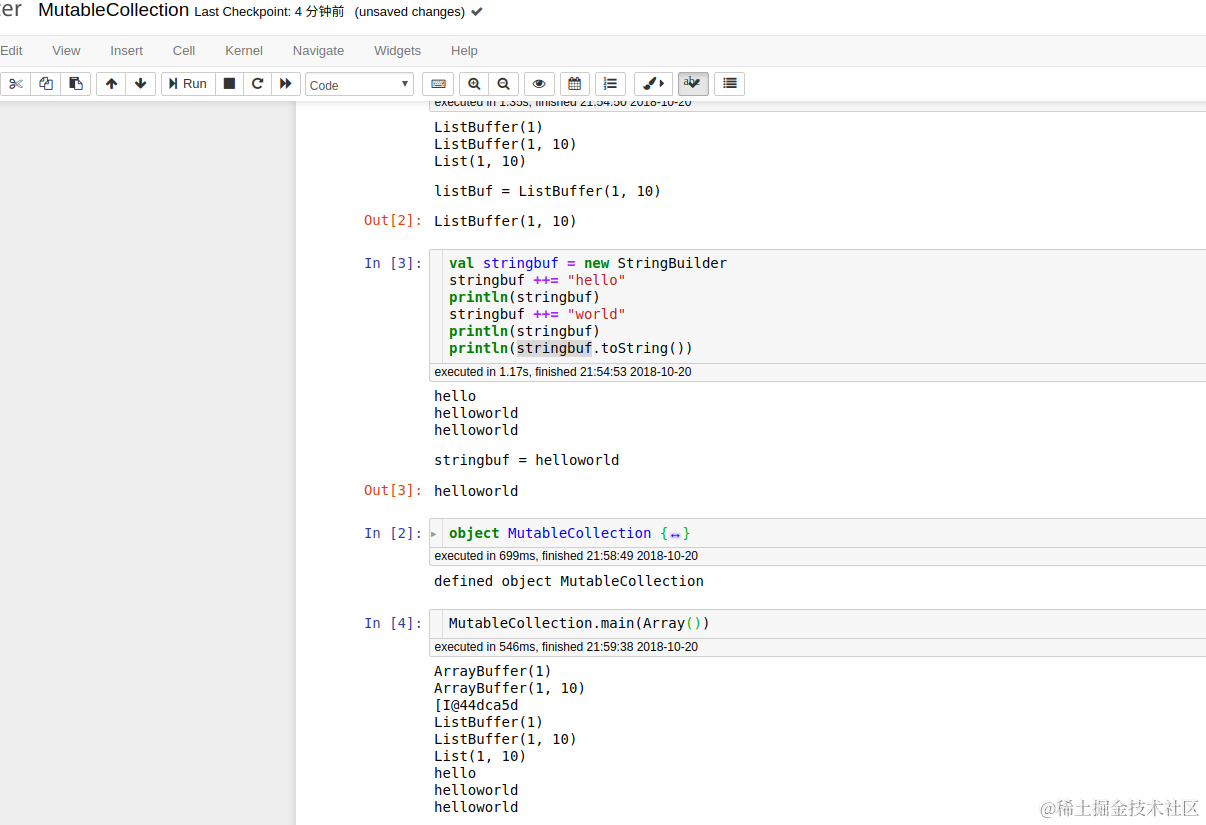Cut selected cells with the scissors icon
This screenshot has height=825, width=1206.
click(15, 83)
